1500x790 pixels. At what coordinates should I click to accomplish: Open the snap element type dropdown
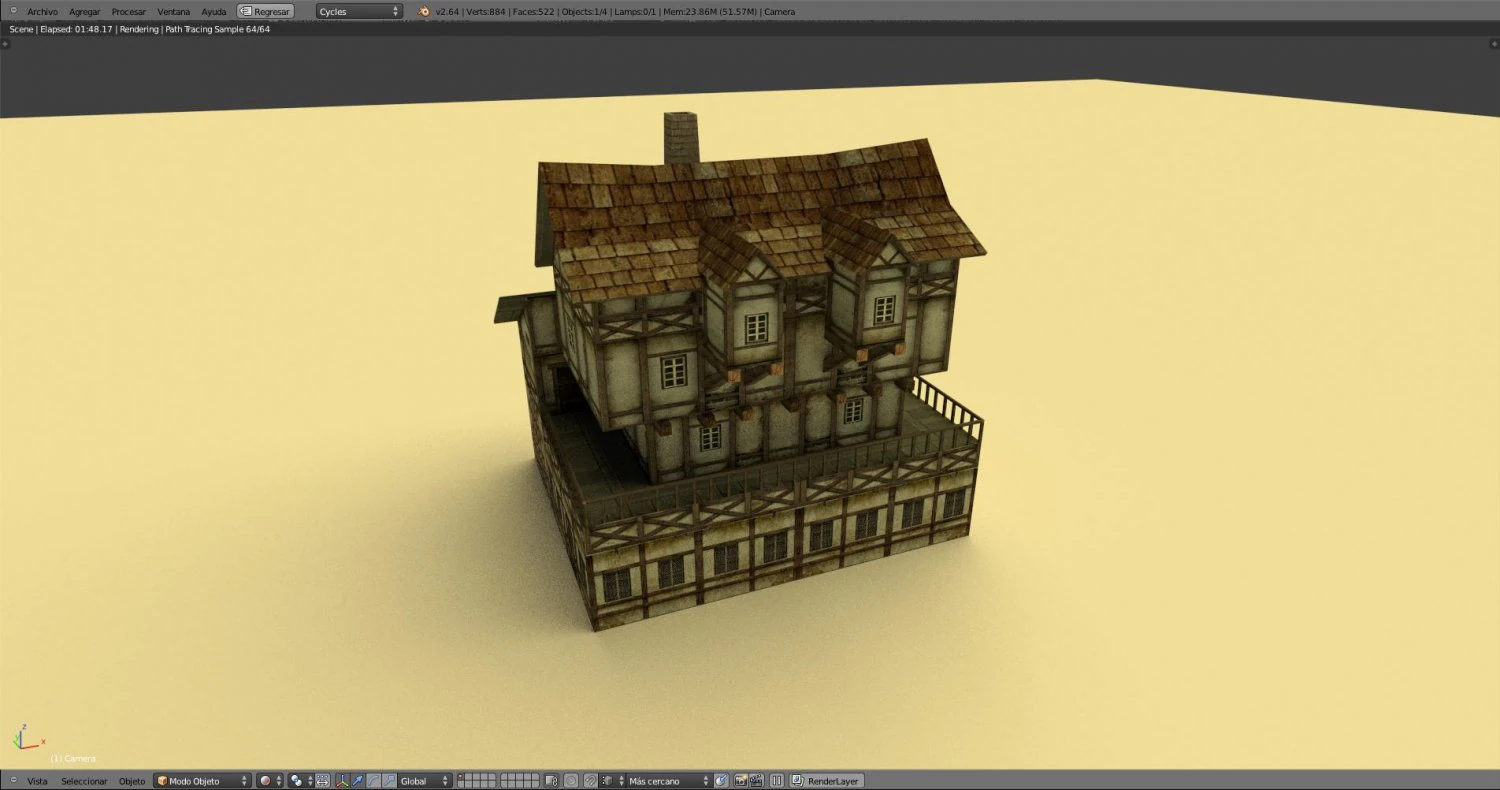pos(613,781)
